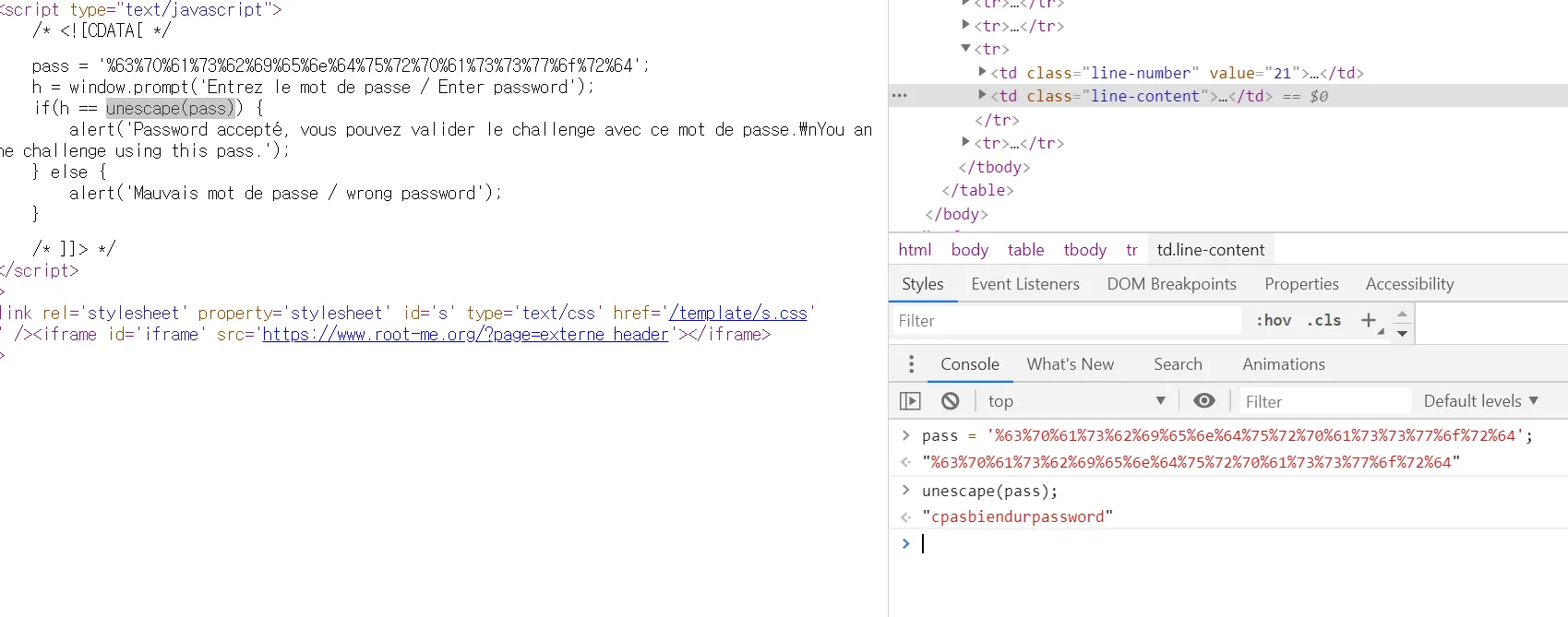Open the Search drawer tab
The height and width of the screenshot is (617, 1568).
pyautogui.click(x=1178, y=364)
